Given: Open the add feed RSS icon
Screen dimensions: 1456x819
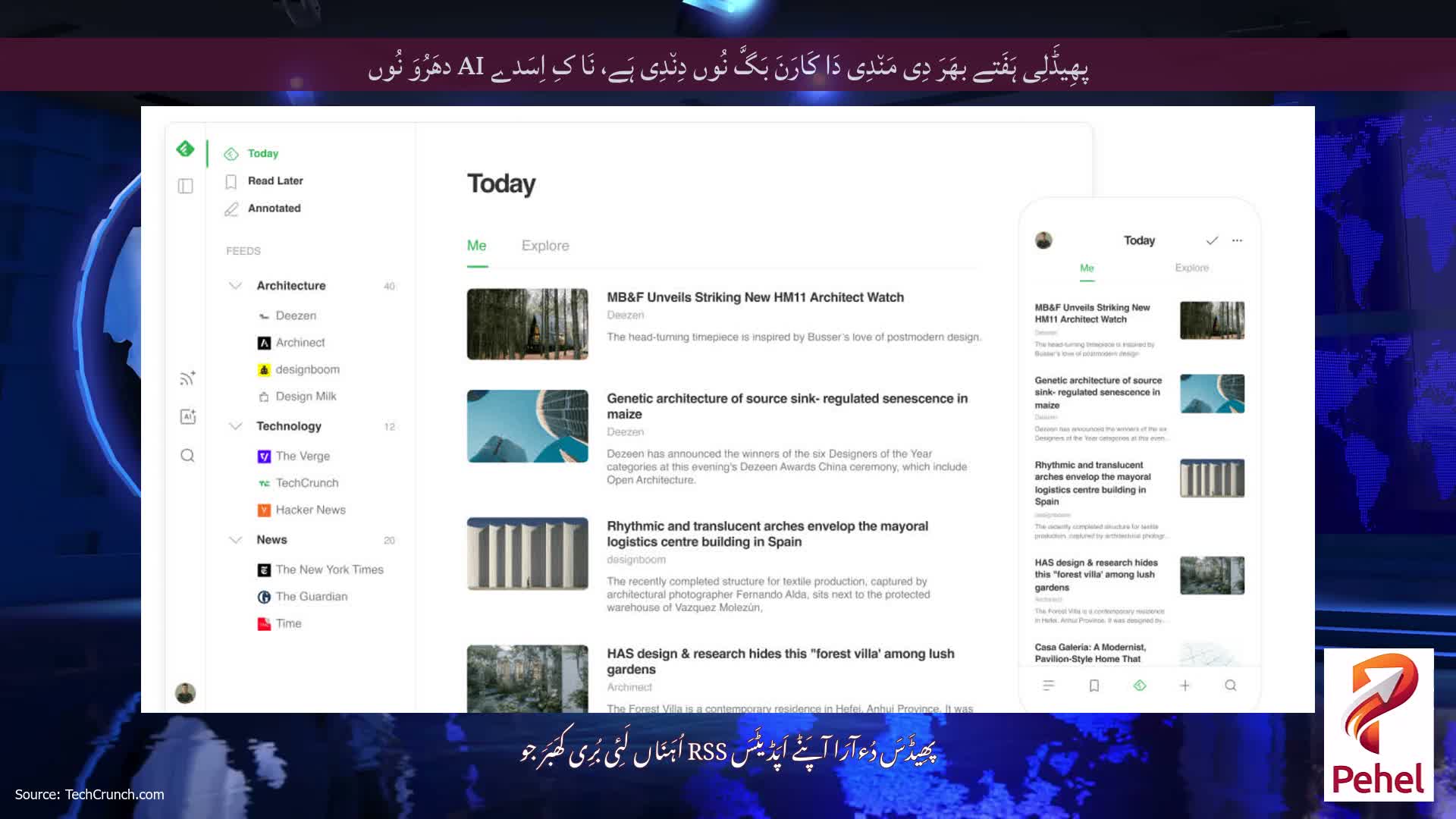Looking at the screenshot, I should tap(187, 378).
